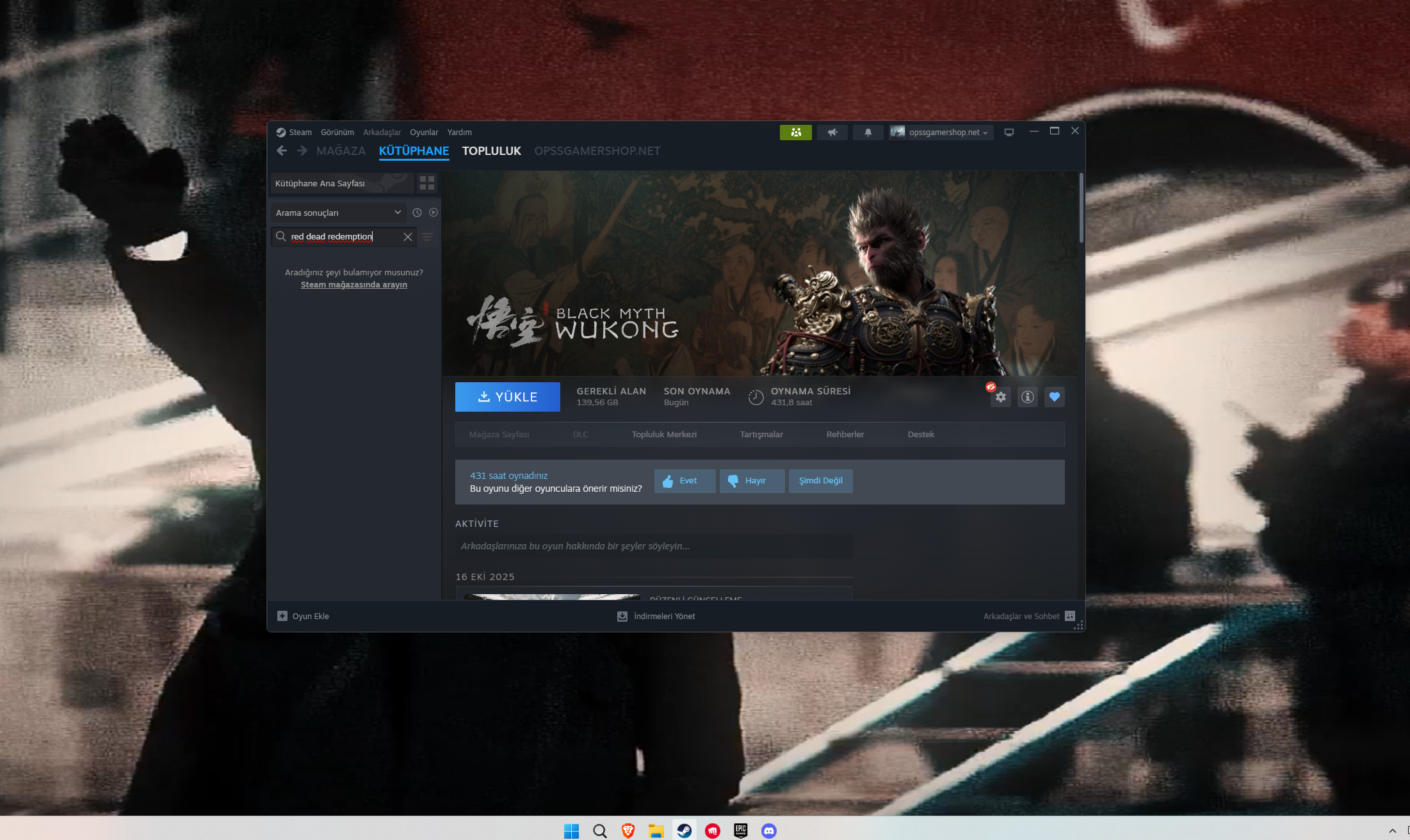This screenshot has height=840, width=1410.
Task: Open İndirmeleri Yönet downloads manager
Action: [x=656, y=616]
